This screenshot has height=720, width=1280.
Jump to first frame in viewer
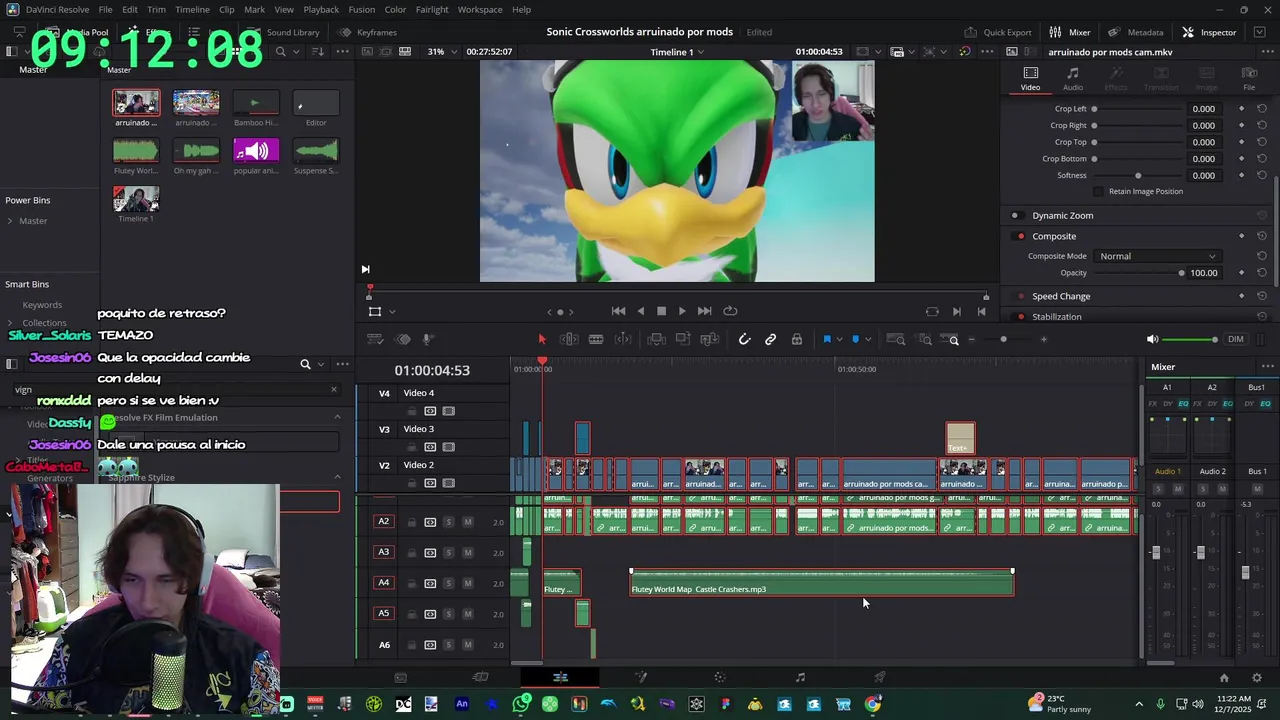[618, 311]
